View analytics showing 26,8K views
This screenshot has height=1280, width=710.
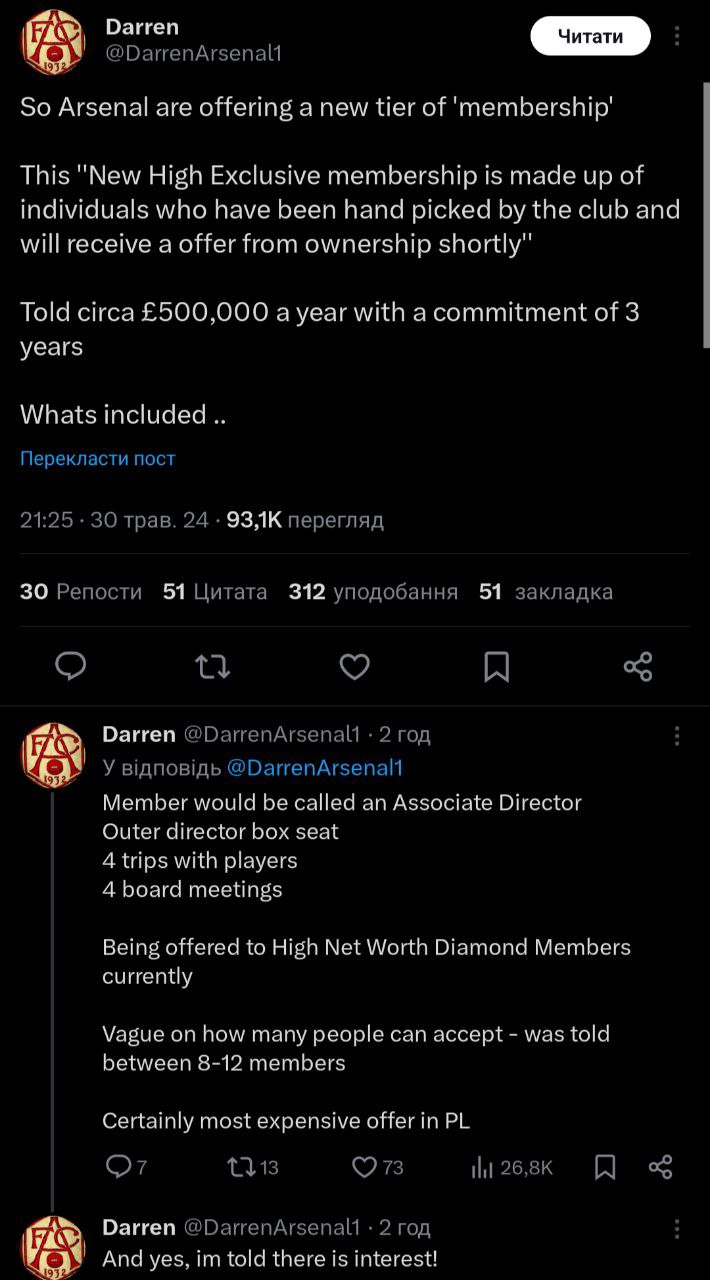click(x=511, y=1167)
